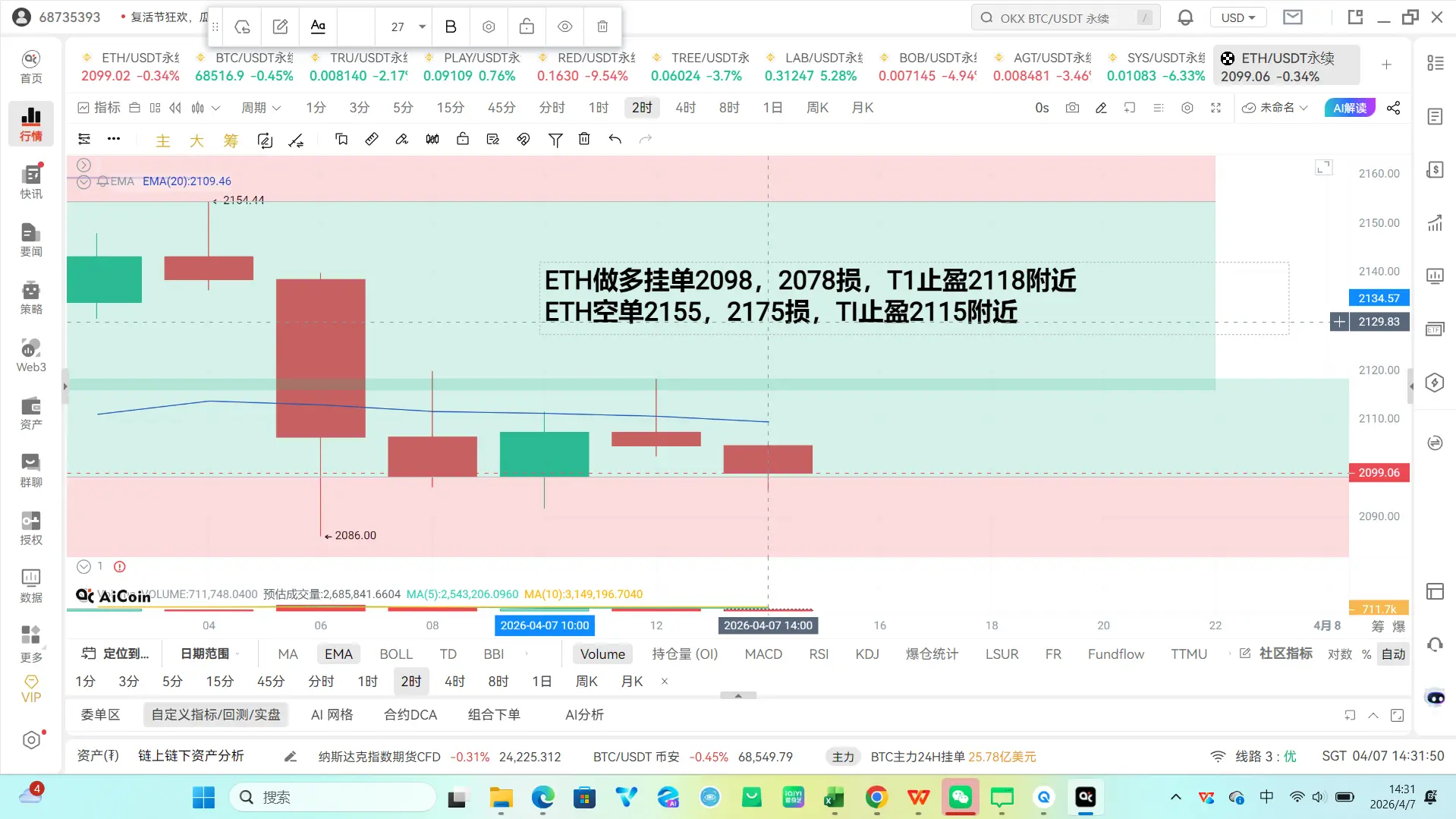Open the Windows Start menu
The width and height of the screenshot is (1456, 819).
coord(203,797)
